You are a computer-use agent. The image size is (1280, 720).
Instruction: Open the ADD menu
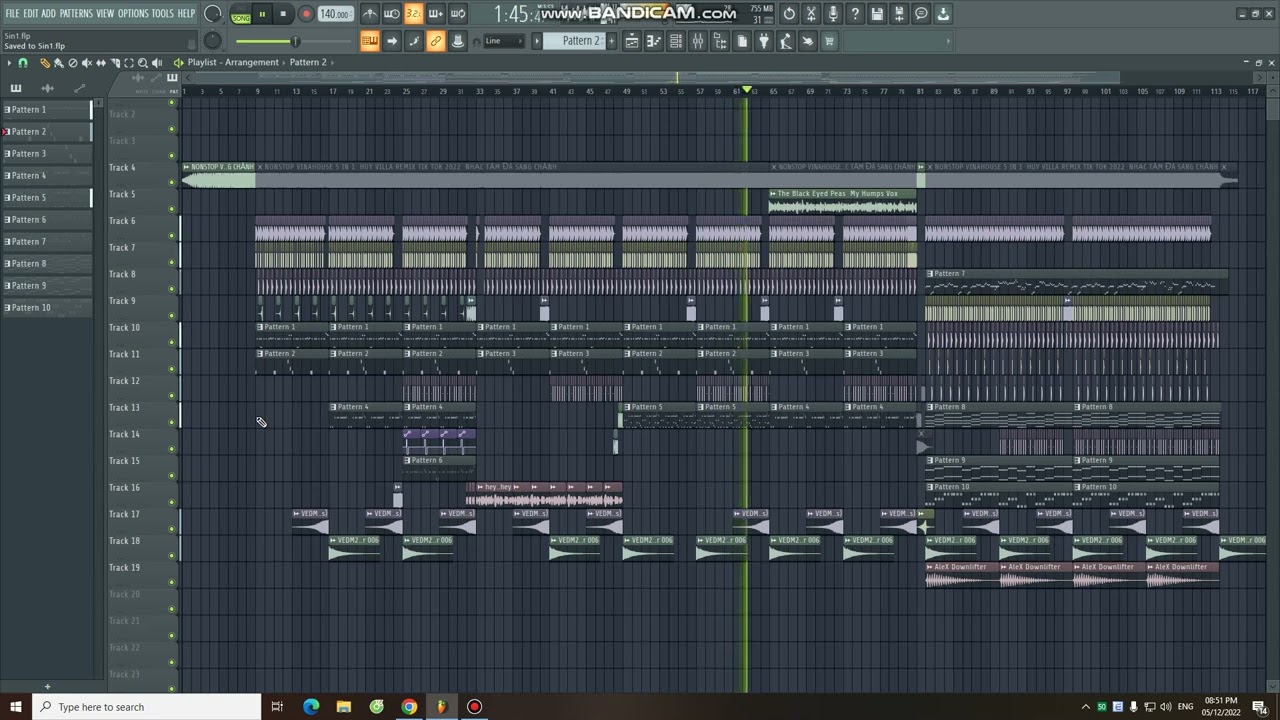tap(48, 13)
